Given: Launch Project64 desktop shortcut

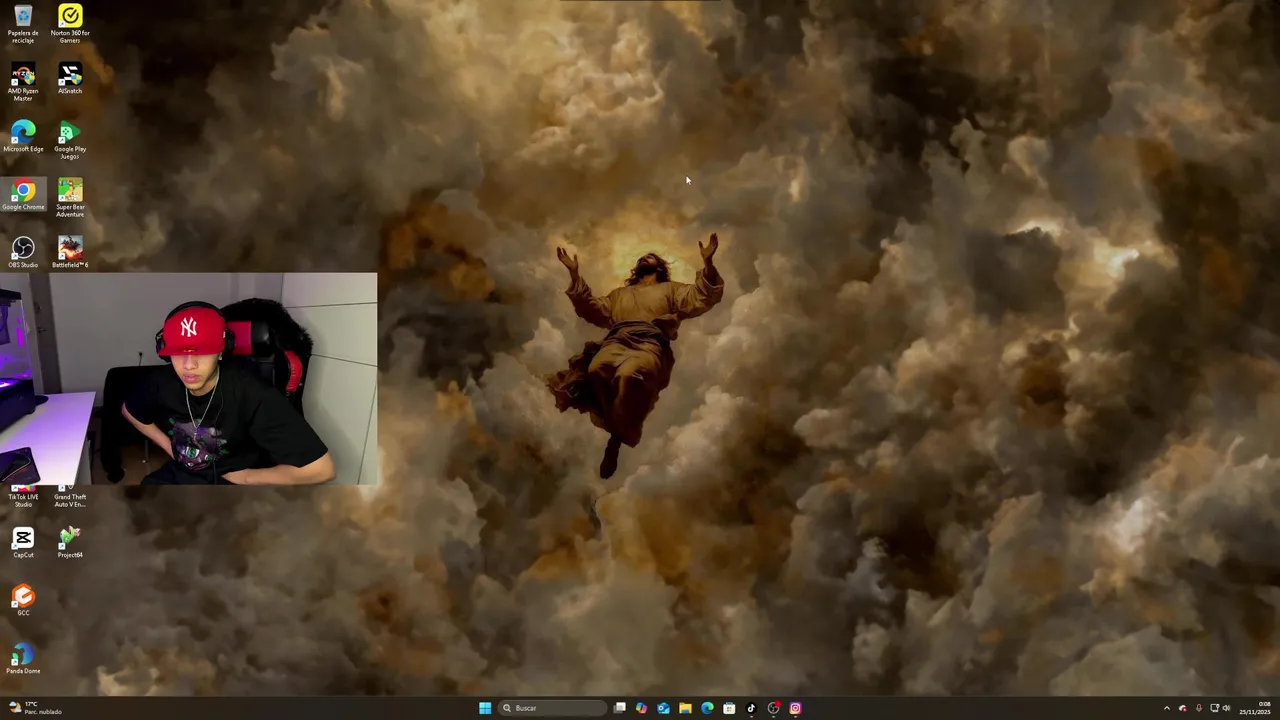Looking at the screenshot, I should (70, 543).
